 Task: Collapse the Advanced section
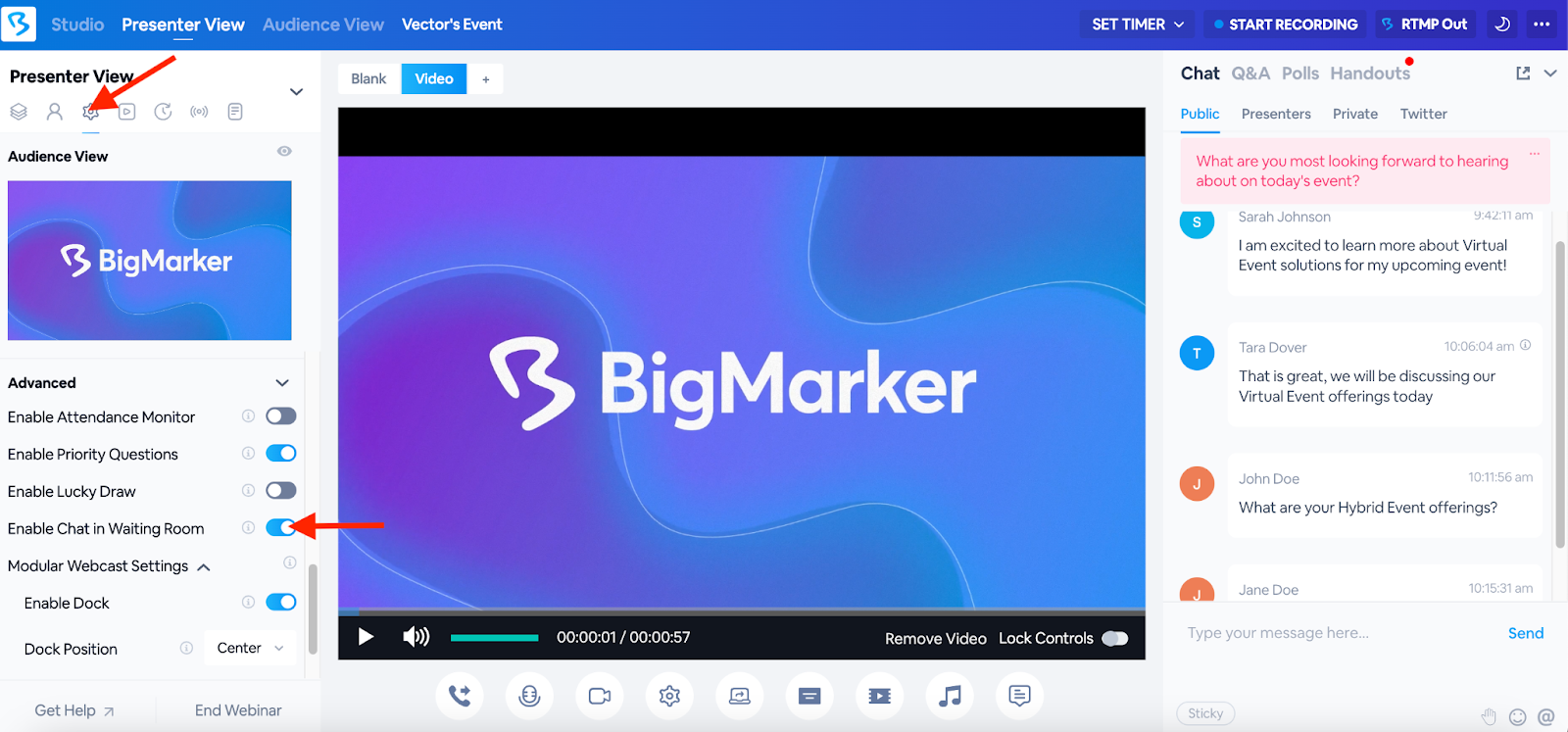coord(282,383)
